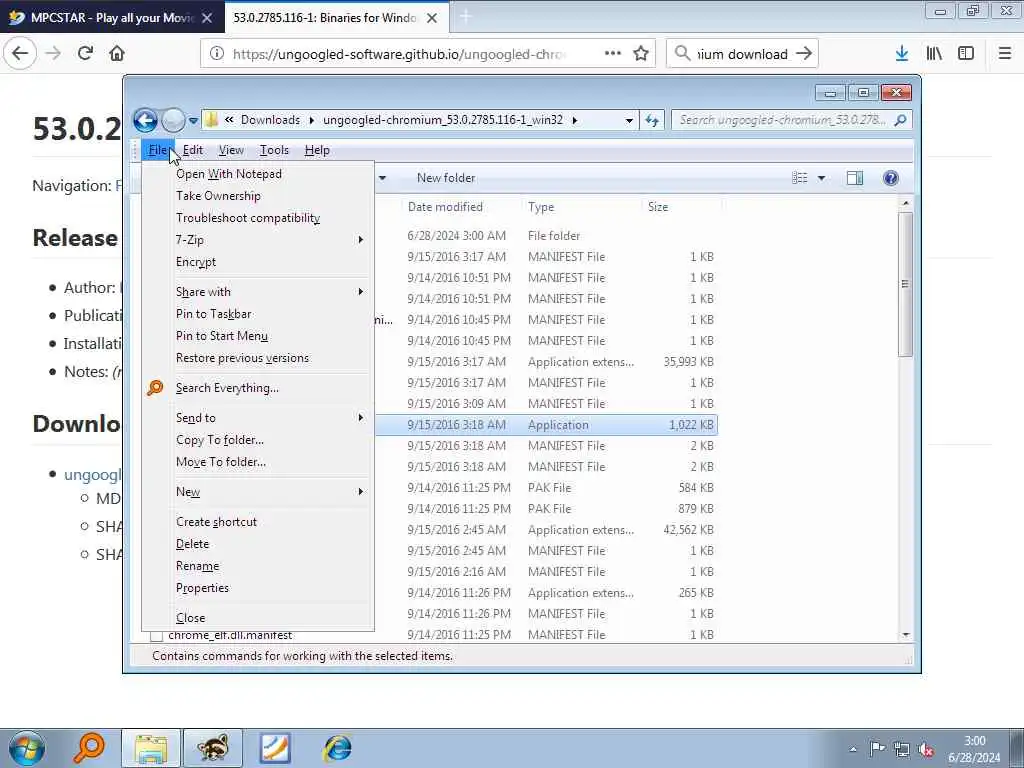Click the New folder button

click(x=446, y=178)
